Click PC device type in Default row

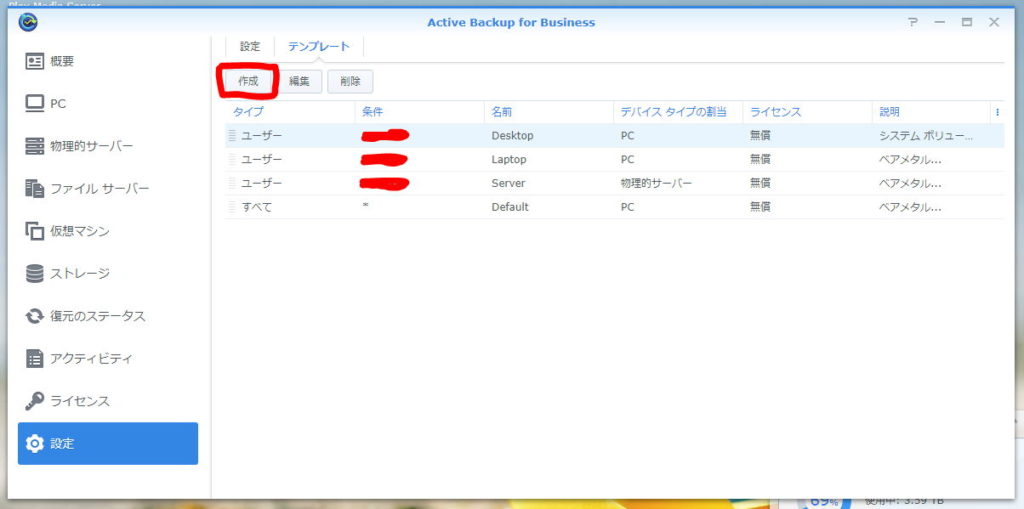pos(627,207)
